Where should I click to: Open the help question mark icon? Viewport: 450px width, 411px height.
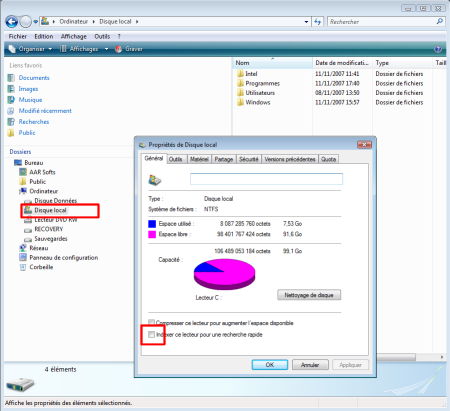pos(438,49)
